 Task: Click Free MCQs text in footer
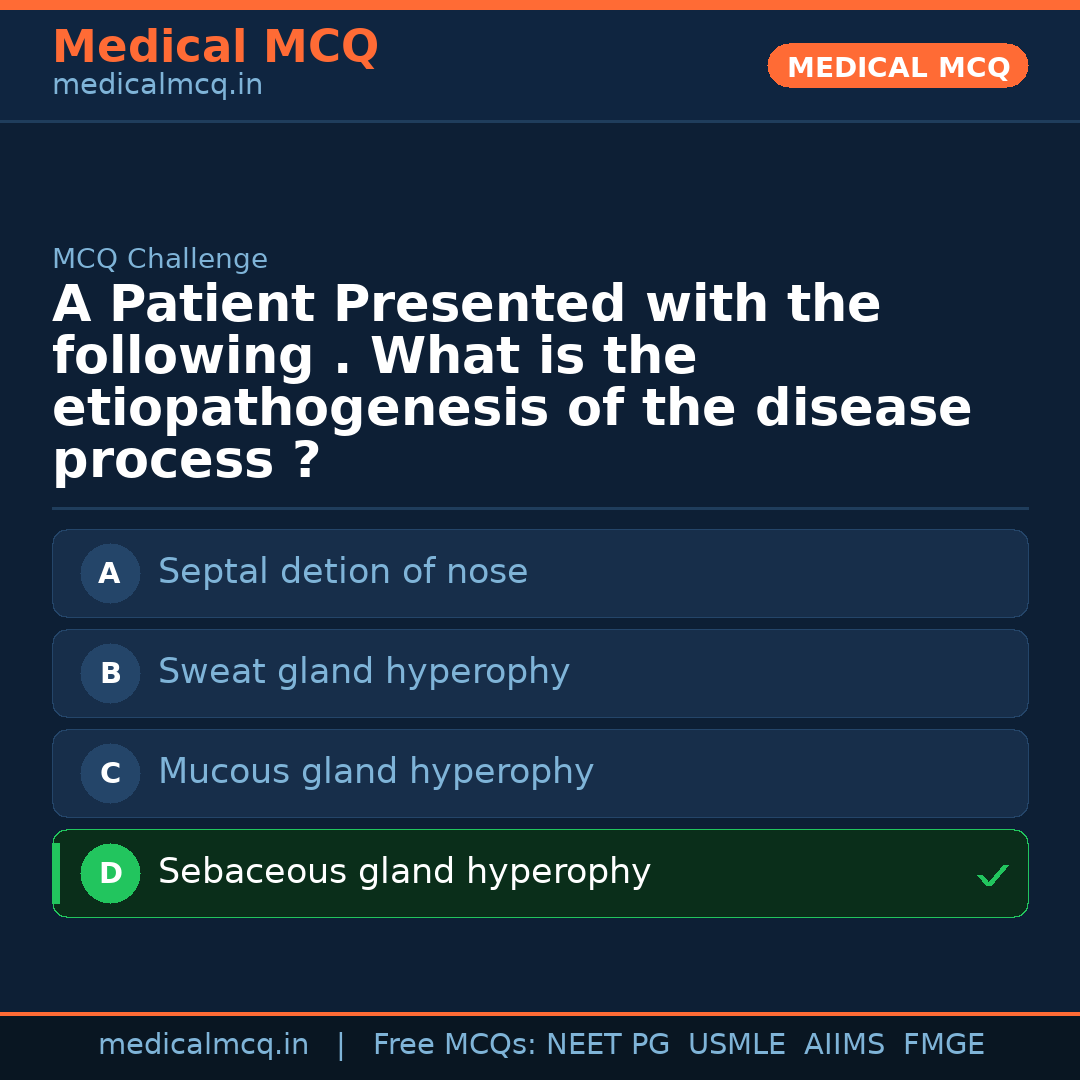[454, 1045]
